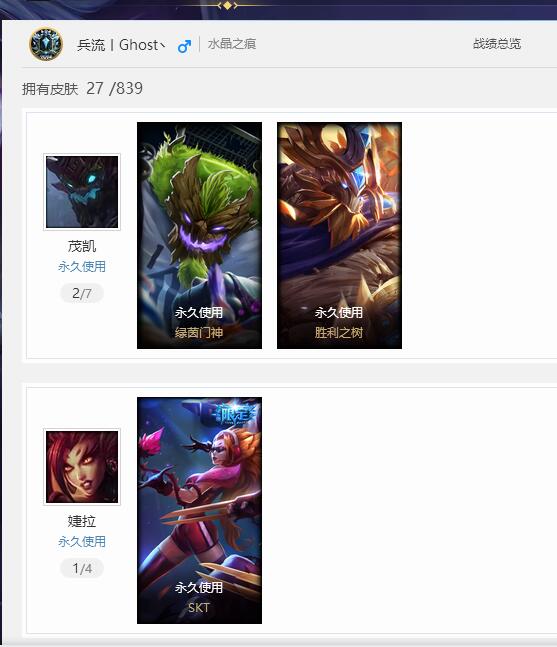Click the summoner profile avatar icon
This screenshot has width=557, height=647.
pyautogui.click(x=46, y=44)
